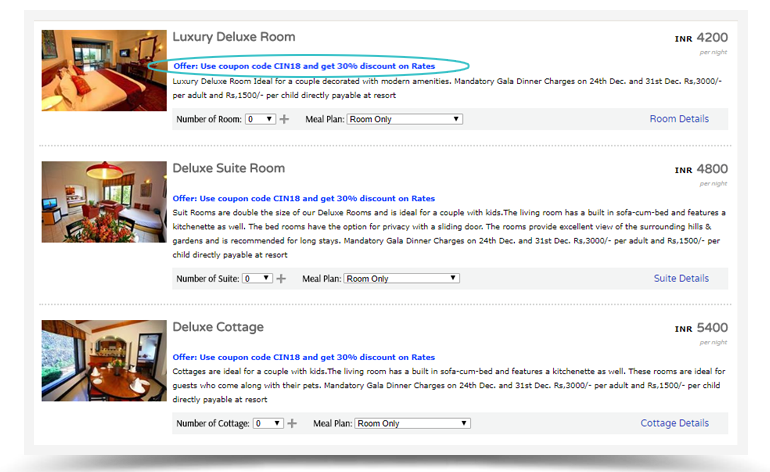This screenshot has width=770, height=472.
Task: Expand Meal Plan dropdown for Deluxe Suite Room
Action: click(x=401, y=278)
